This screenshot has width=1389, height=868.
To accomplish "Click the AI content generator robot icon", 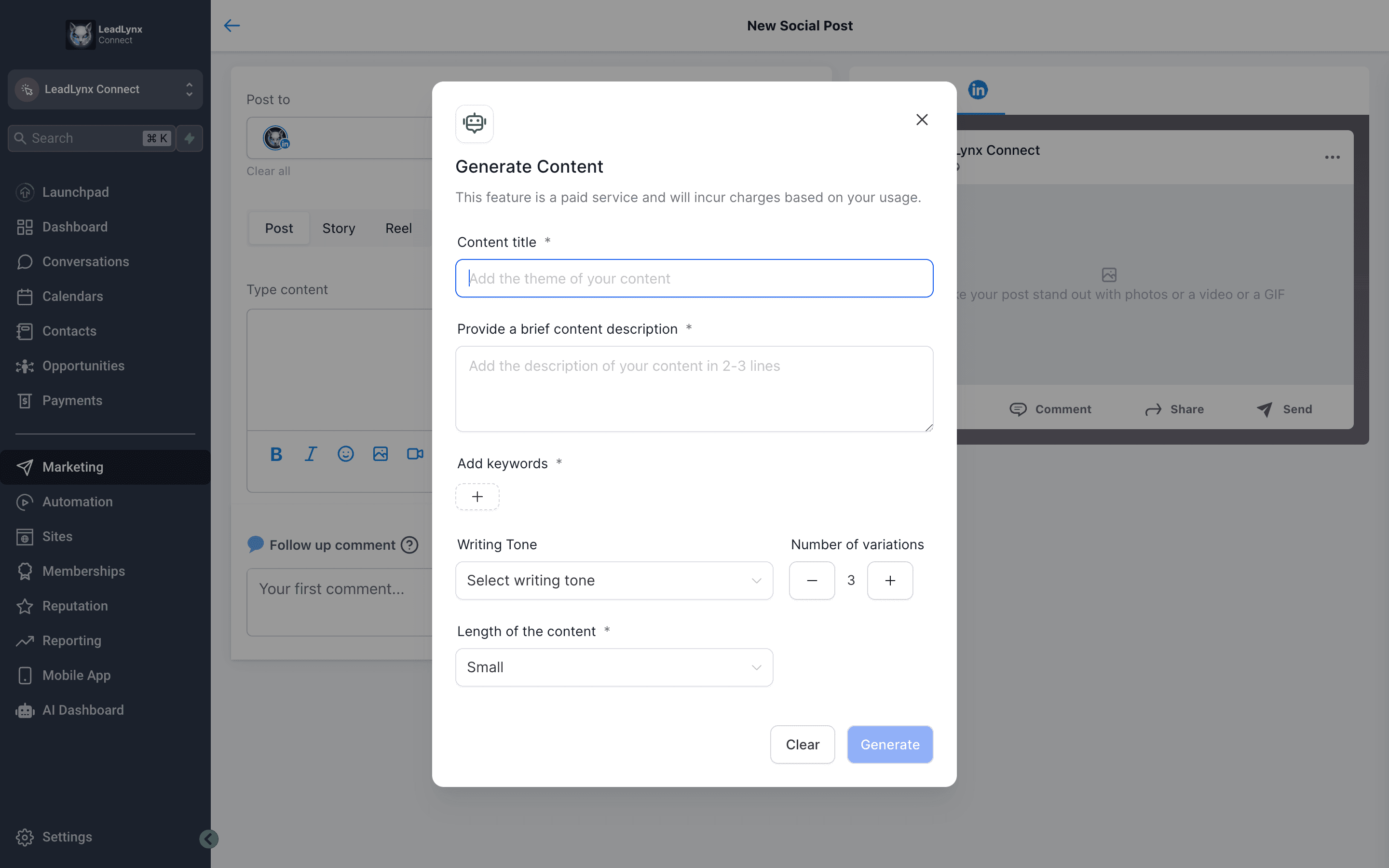I will coord(475,123).
